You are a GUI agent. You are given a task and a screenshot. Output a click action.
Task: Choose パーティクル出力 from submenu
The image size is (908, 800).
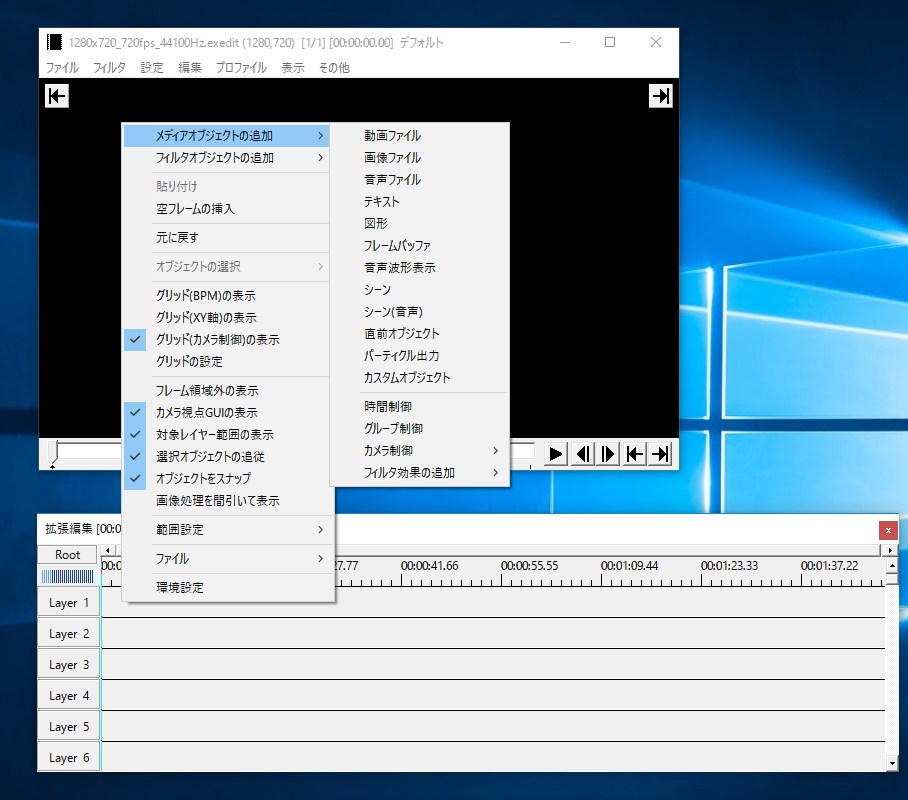[x=420, y=356]
